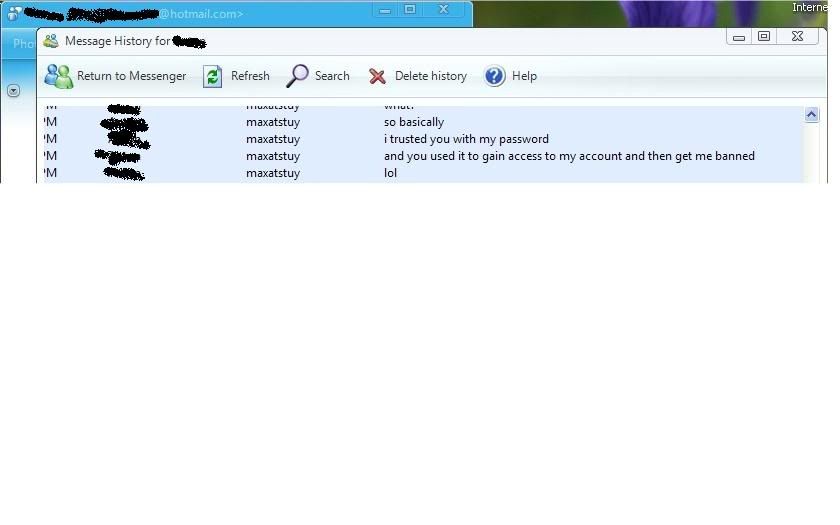Click the Search magnifying glass icon
840x525 pixels.
297,76
